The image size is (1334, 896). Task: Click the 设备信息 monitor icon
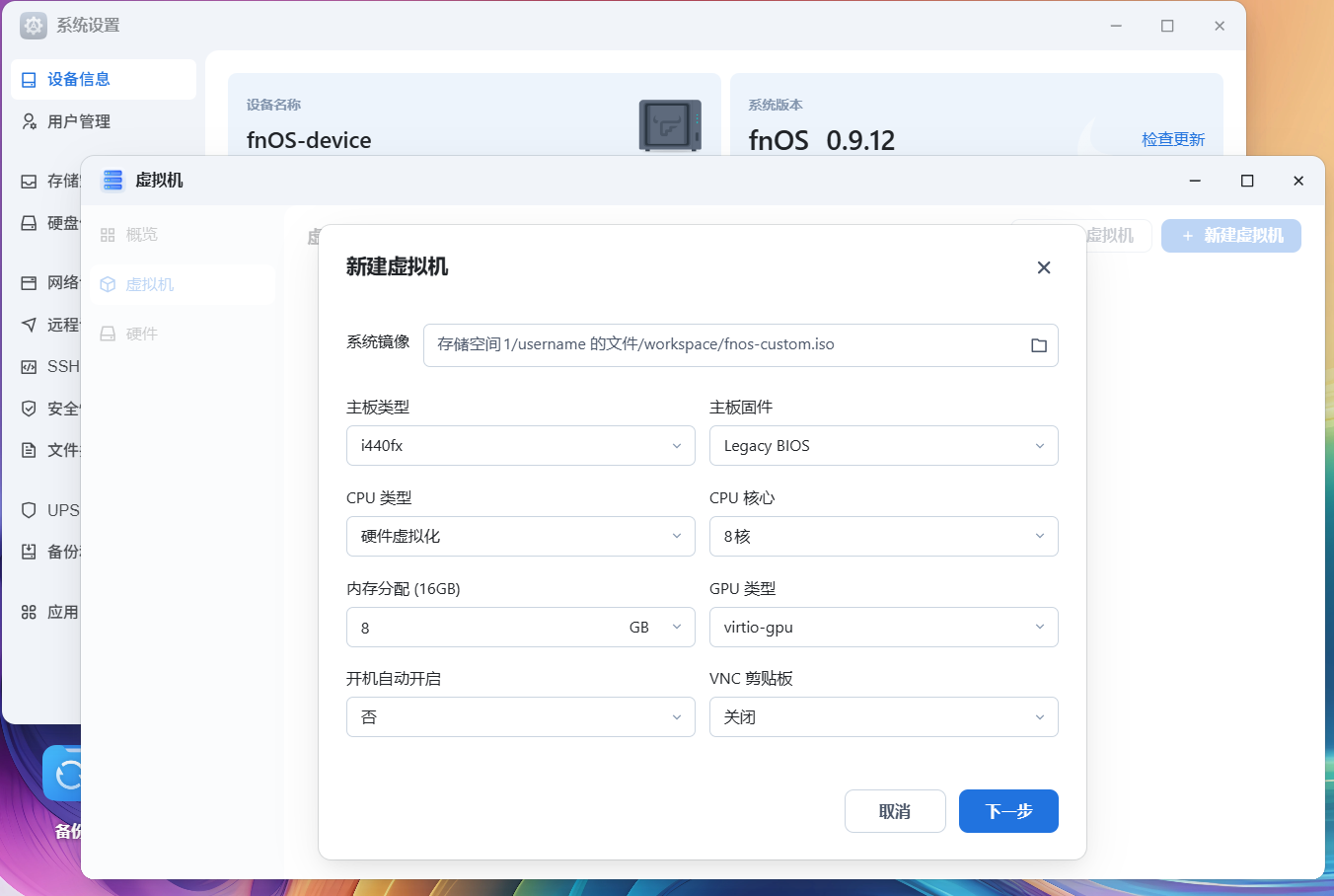(x=30, y=80)
